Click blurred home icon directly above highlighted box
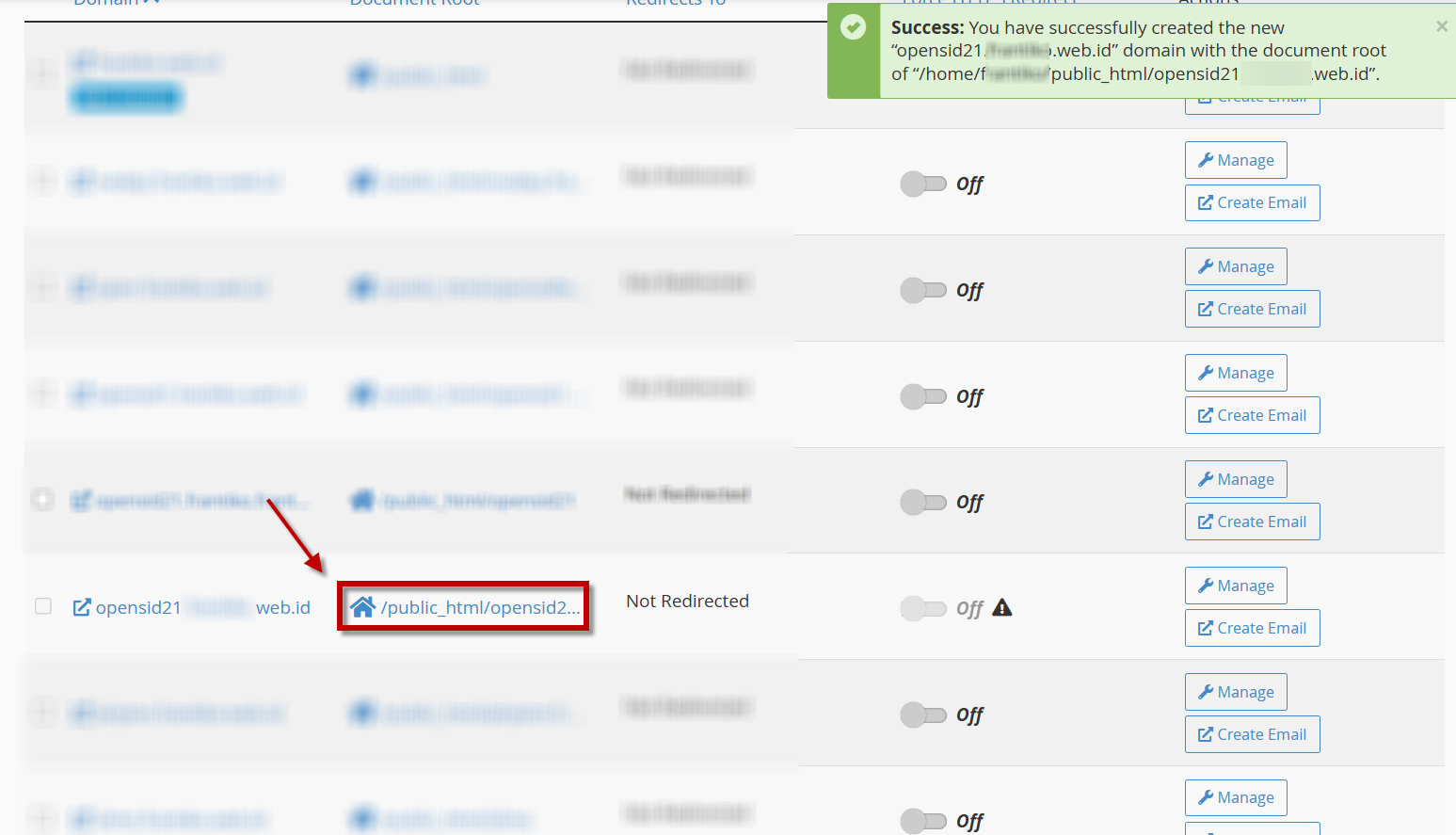1456x835 pixels. click(x=362, y=501)
